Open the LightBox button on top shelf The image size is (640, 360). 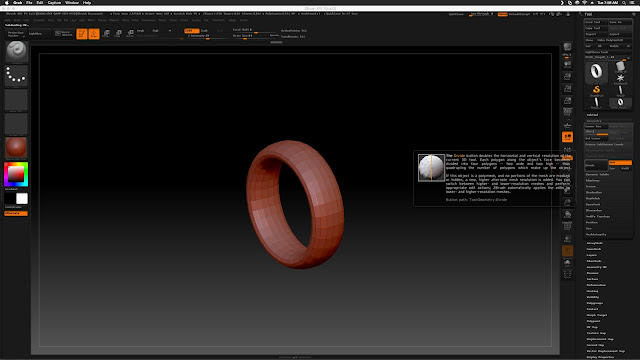[x=36, y=34]
